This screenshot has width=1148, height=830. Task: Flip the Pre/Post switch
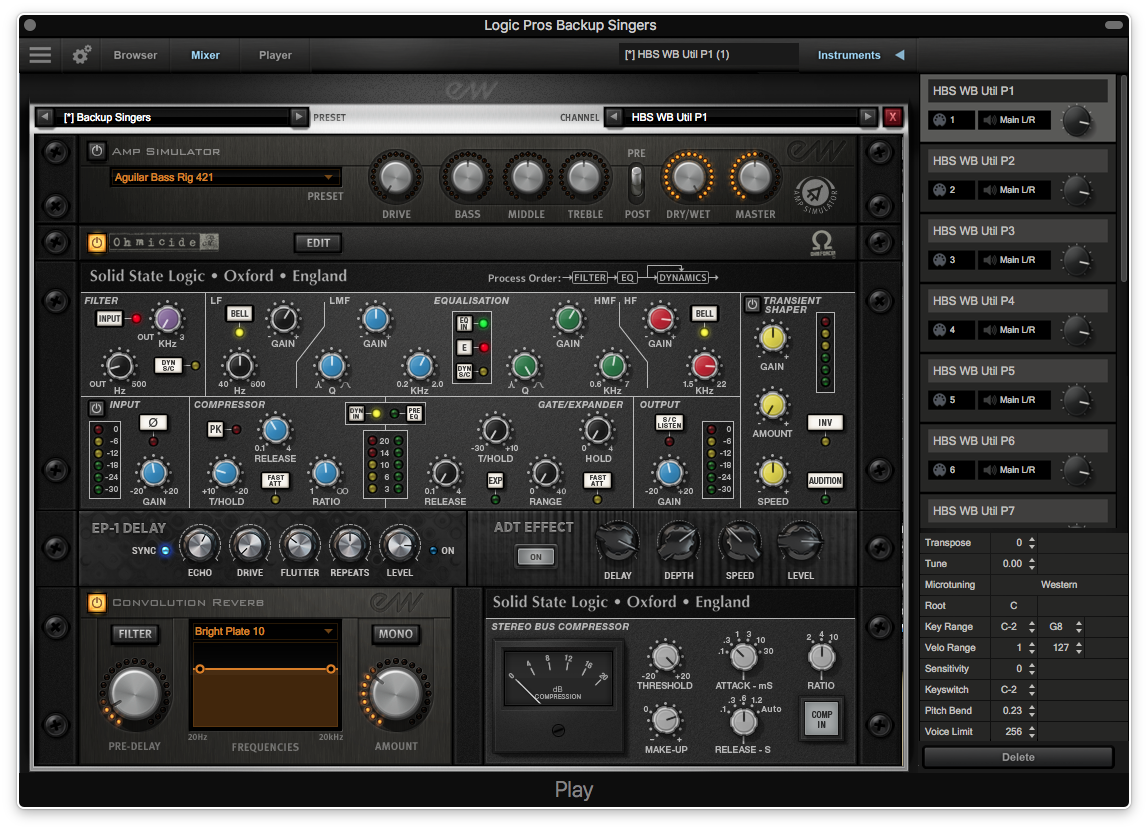click(636, 183)
